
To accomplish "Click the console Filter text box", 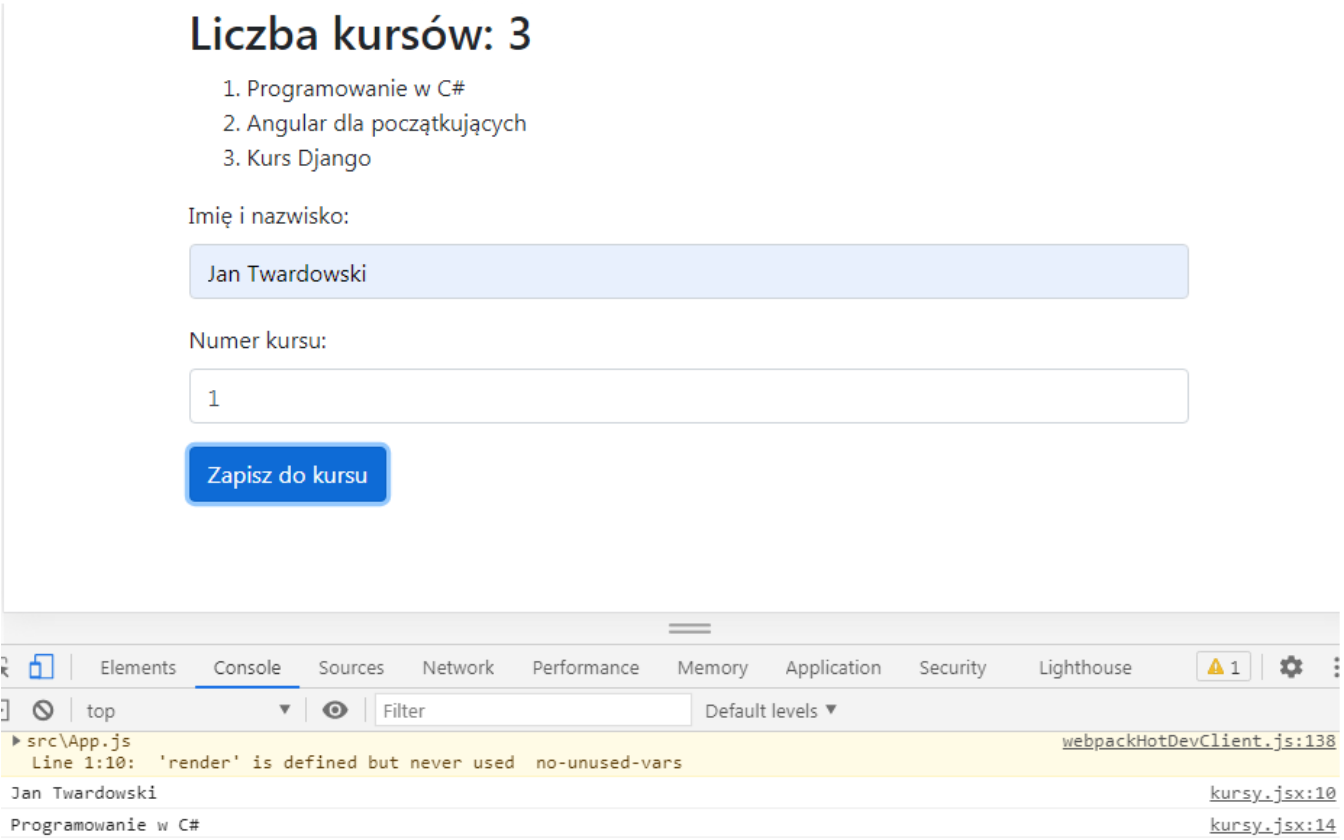I will pyautogui.click(x=532, y=711).
